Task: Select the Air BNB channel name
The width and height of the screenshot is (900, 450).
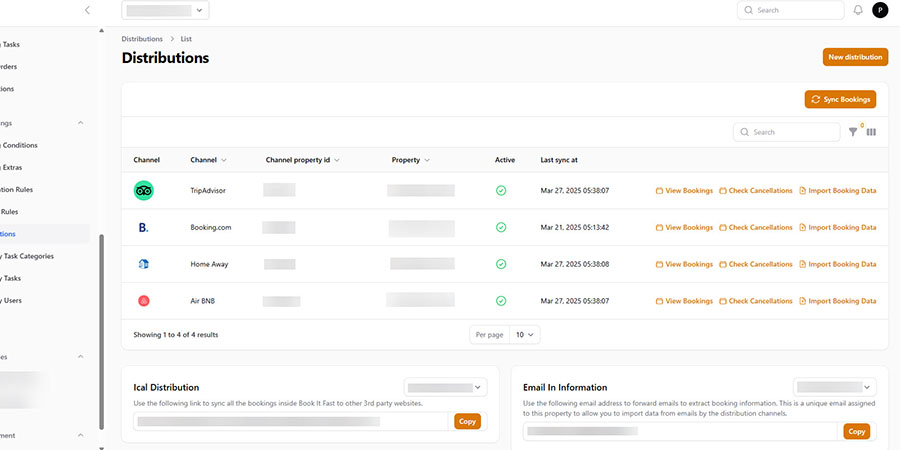Action: [203, 301]
